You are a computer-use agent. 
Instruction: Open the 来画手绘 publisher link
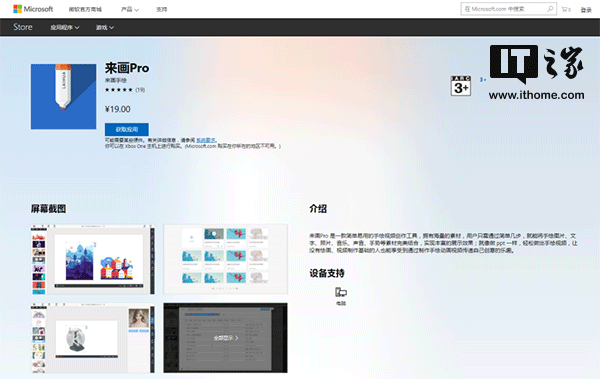click(116, 80)
